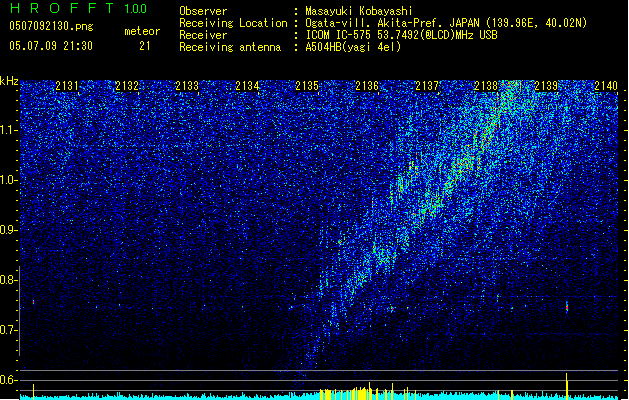
Task: Select the Ogata-vill. Akita-Pref. JAPAN location text
Action: (x=446, y=23)
